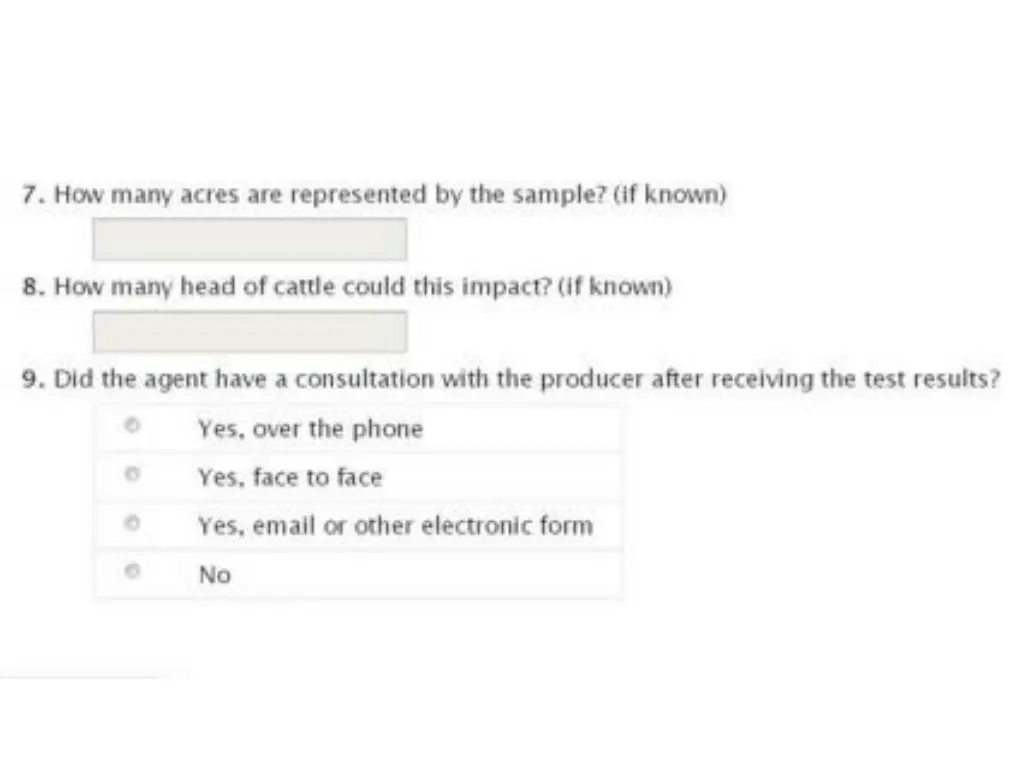Click the "No" option label text

click(215, 575)
